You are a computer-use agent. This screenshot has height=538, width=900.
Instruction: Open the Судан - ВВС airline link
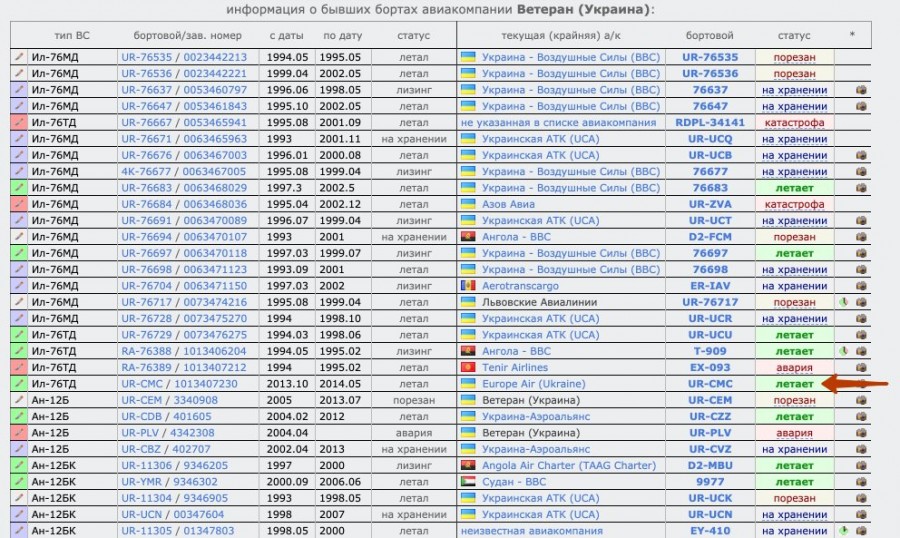tap(514, 482)
